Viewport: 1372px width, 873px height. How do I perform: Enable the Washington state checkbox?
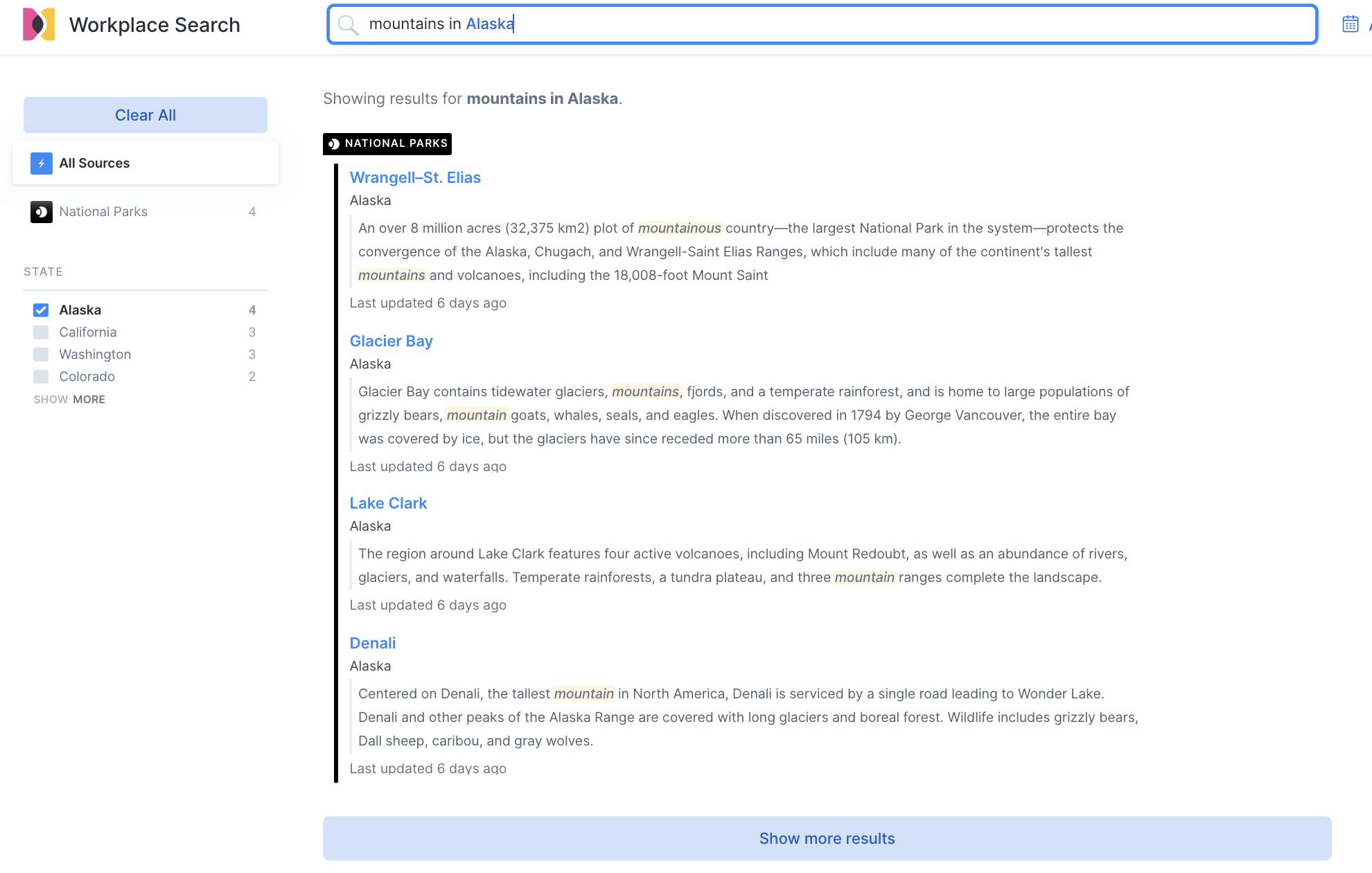(x=41, y=355)
